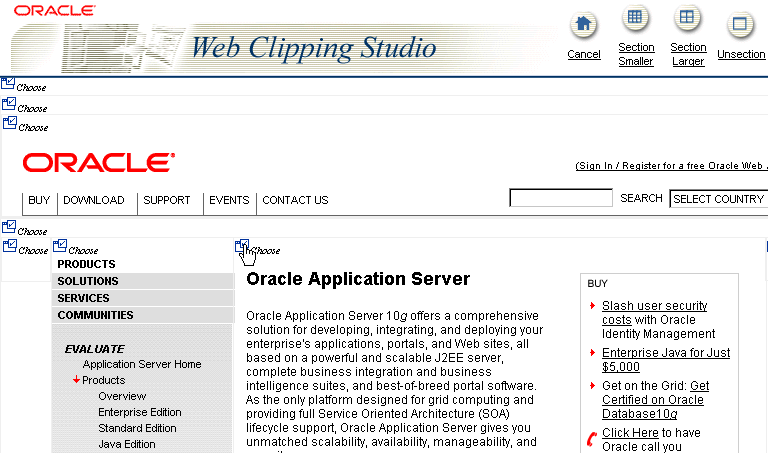
Task: Click the SEARCH button label
Action: [641, 198]
